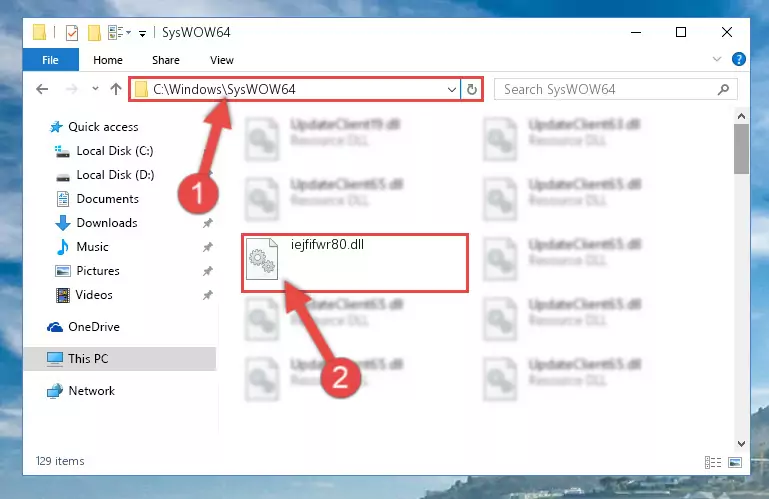Switch to the View ribbon tab
The image size is (769, 499).
tap(222, 60)
